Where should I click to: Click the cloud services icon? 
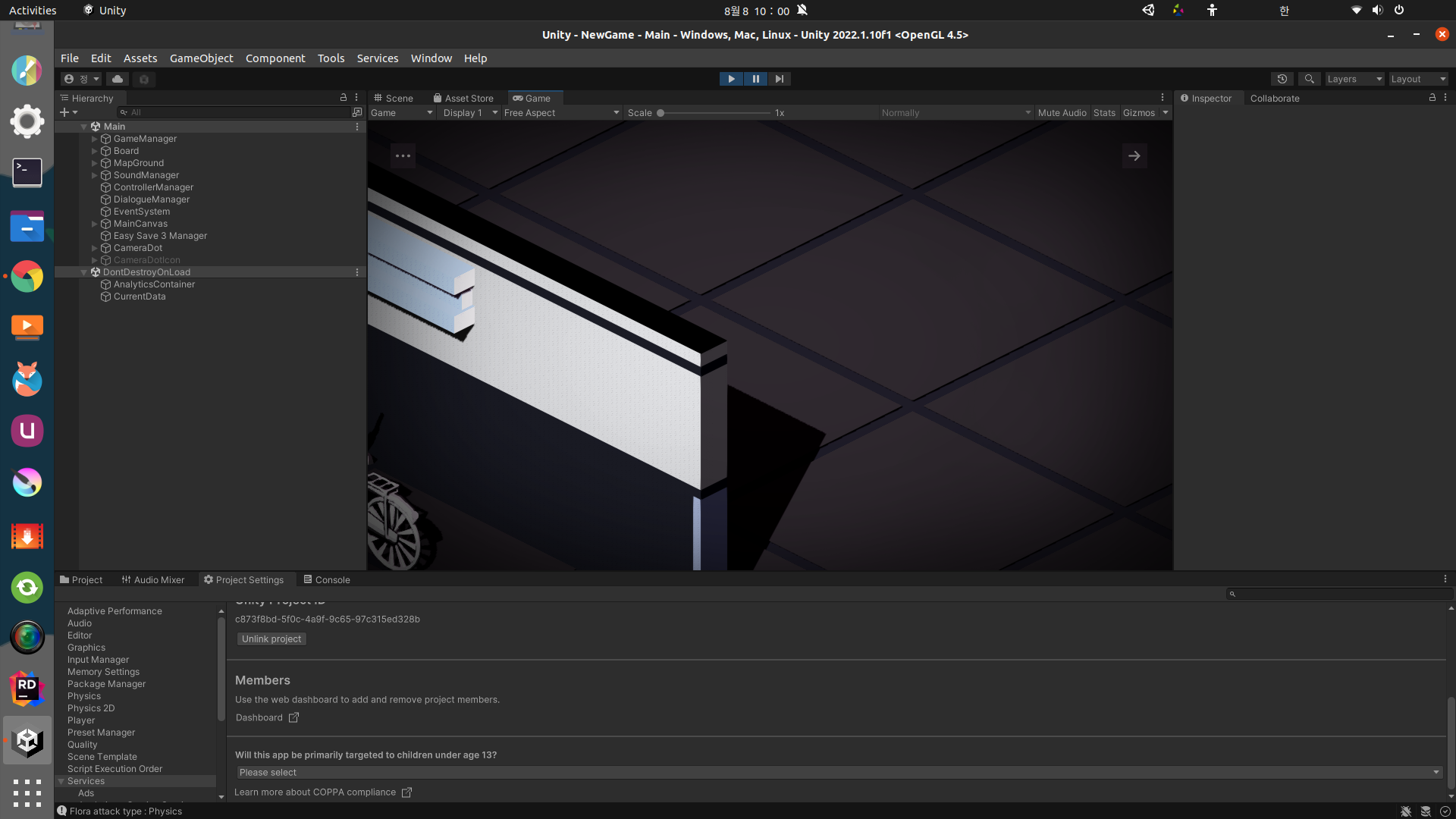point(118,79)
